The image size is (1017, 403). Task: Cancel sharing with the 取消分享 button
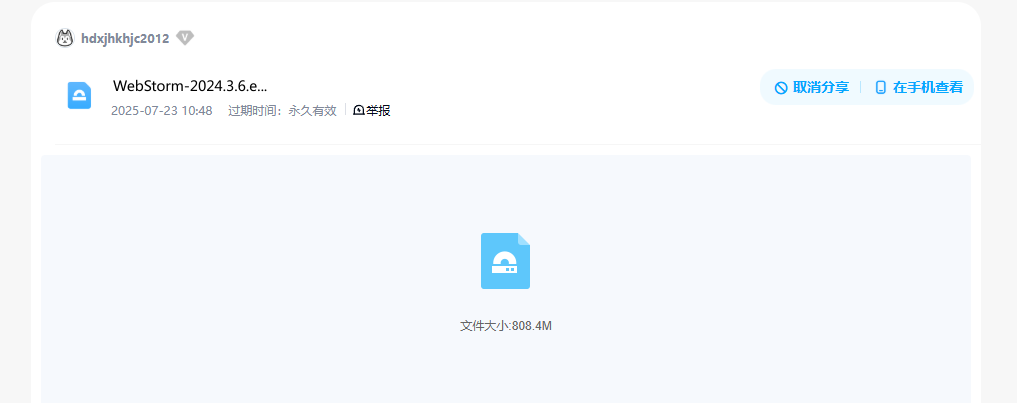coord(811,88)
